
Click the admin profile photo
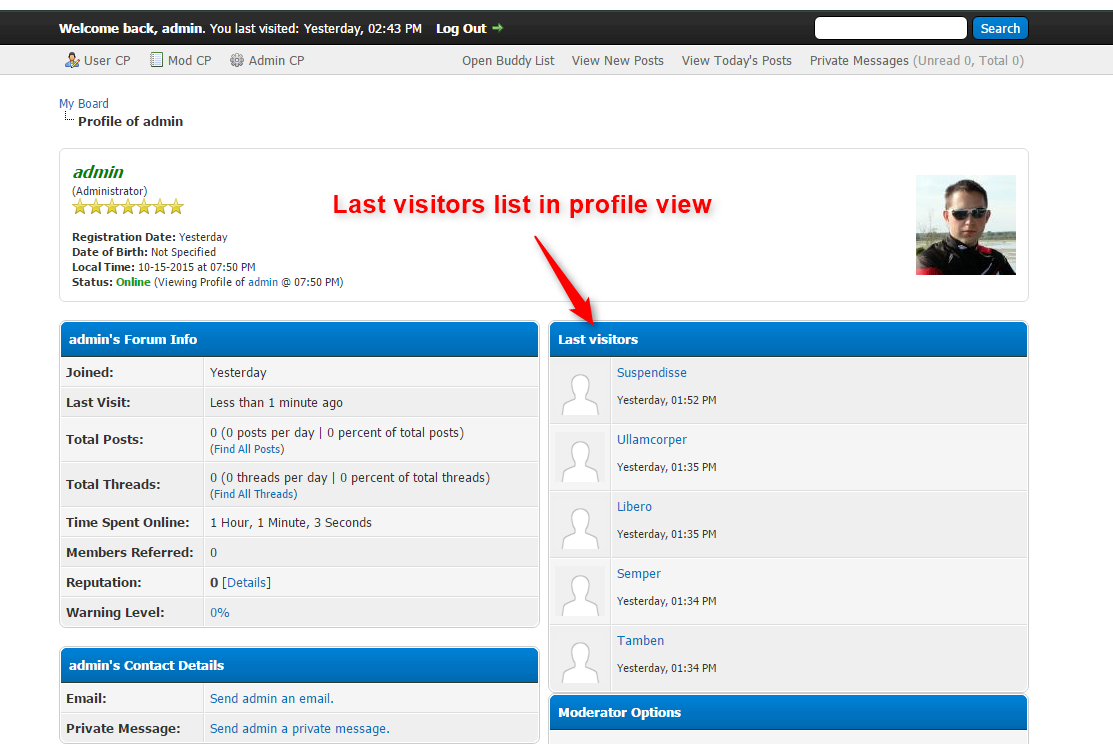tap(965, 225)
